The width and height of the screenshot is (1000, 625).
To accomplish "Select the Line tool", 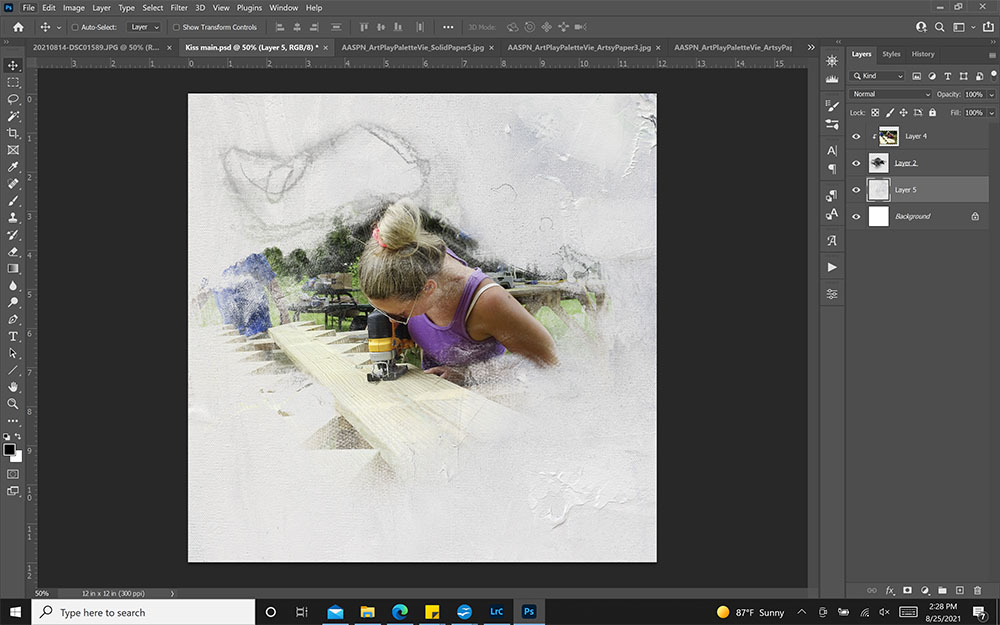I will pos(13,370).
